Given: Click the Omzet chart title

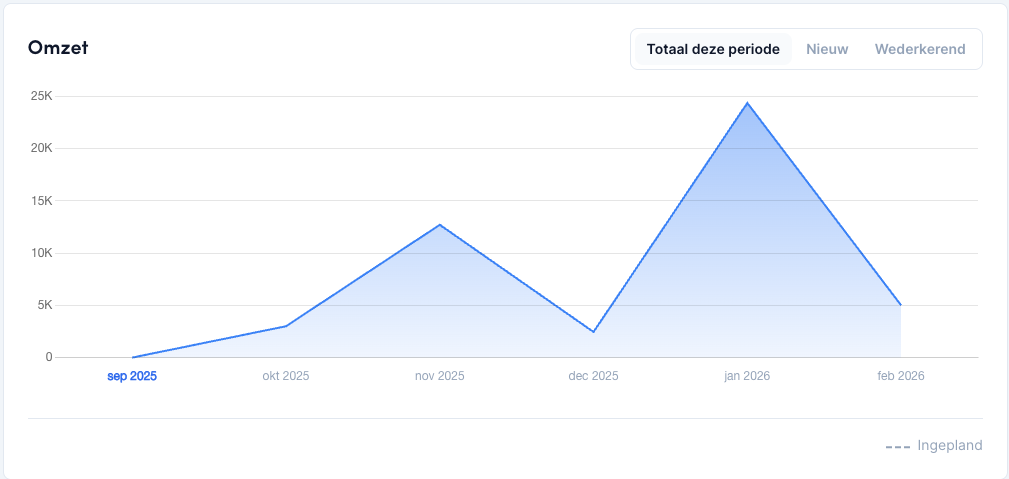Looking at the screenshot, I should point(58,48).
